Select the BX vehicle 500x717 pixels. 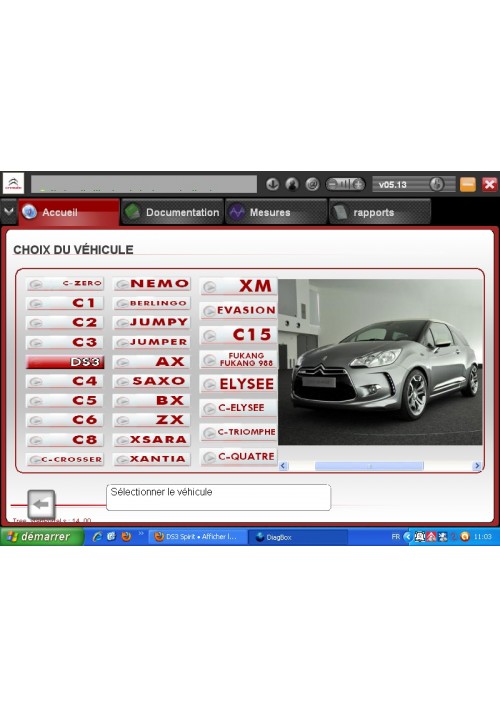(152, 401)
